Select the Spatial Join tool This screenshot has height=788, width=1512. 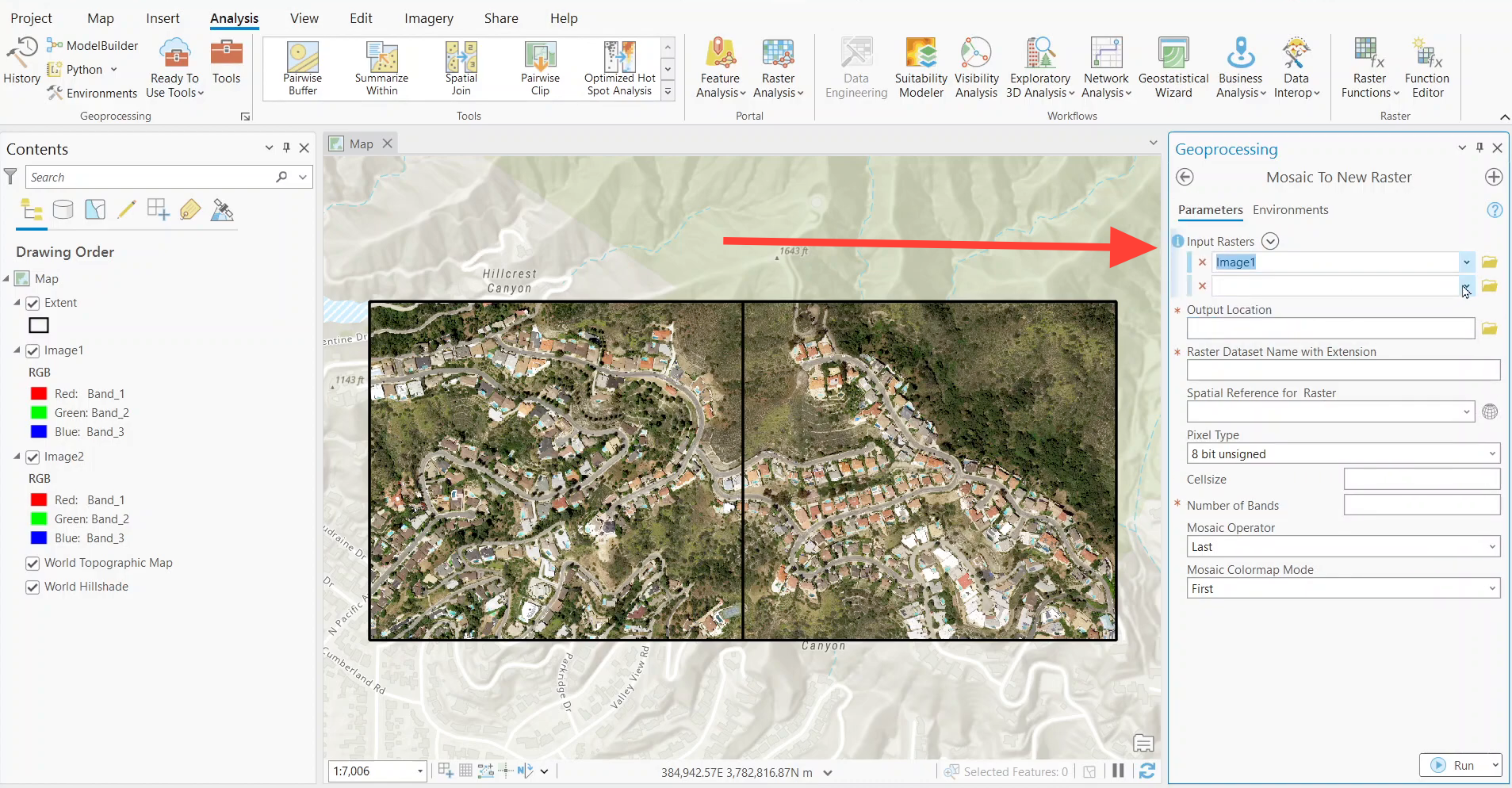coord(461,68)
